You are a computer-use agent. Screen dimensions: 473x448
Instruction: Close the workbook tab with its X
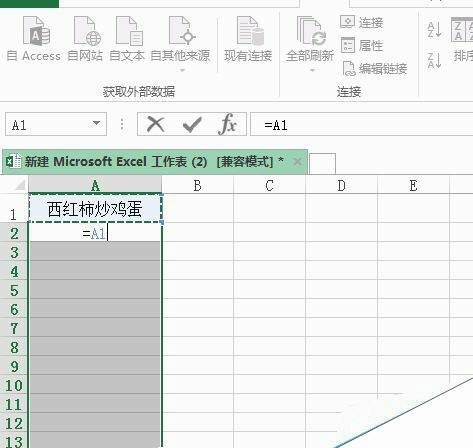coord(297,162)
